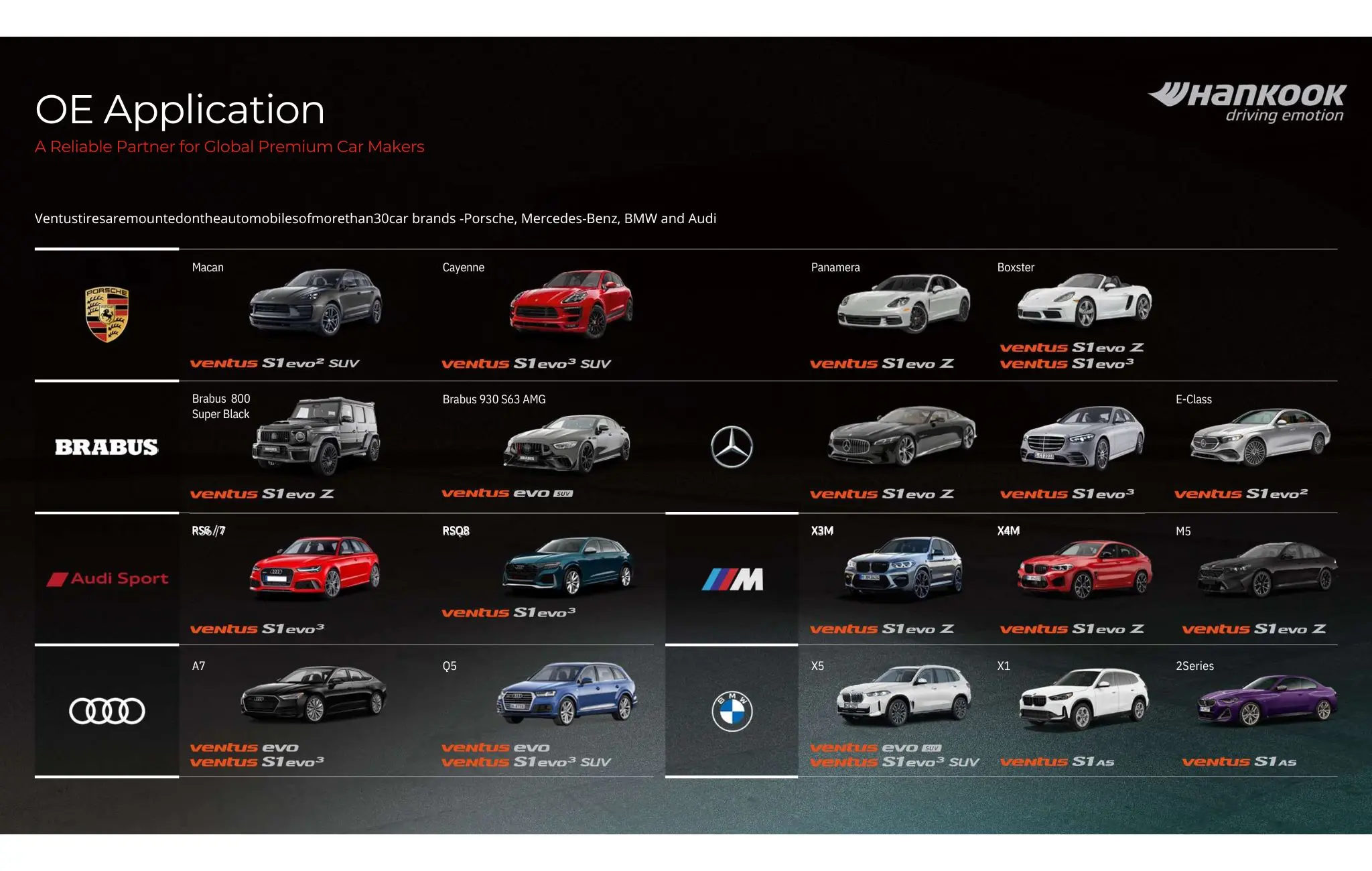Click the Audi four rings logo
Screen dimensions: 1372x871
pos(107,711)
